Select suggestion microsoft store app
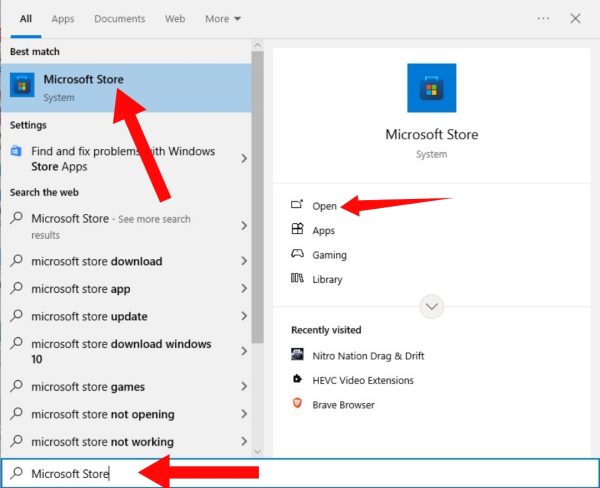The width and height of the screenshot is (600, 488). tap(81, 289)
